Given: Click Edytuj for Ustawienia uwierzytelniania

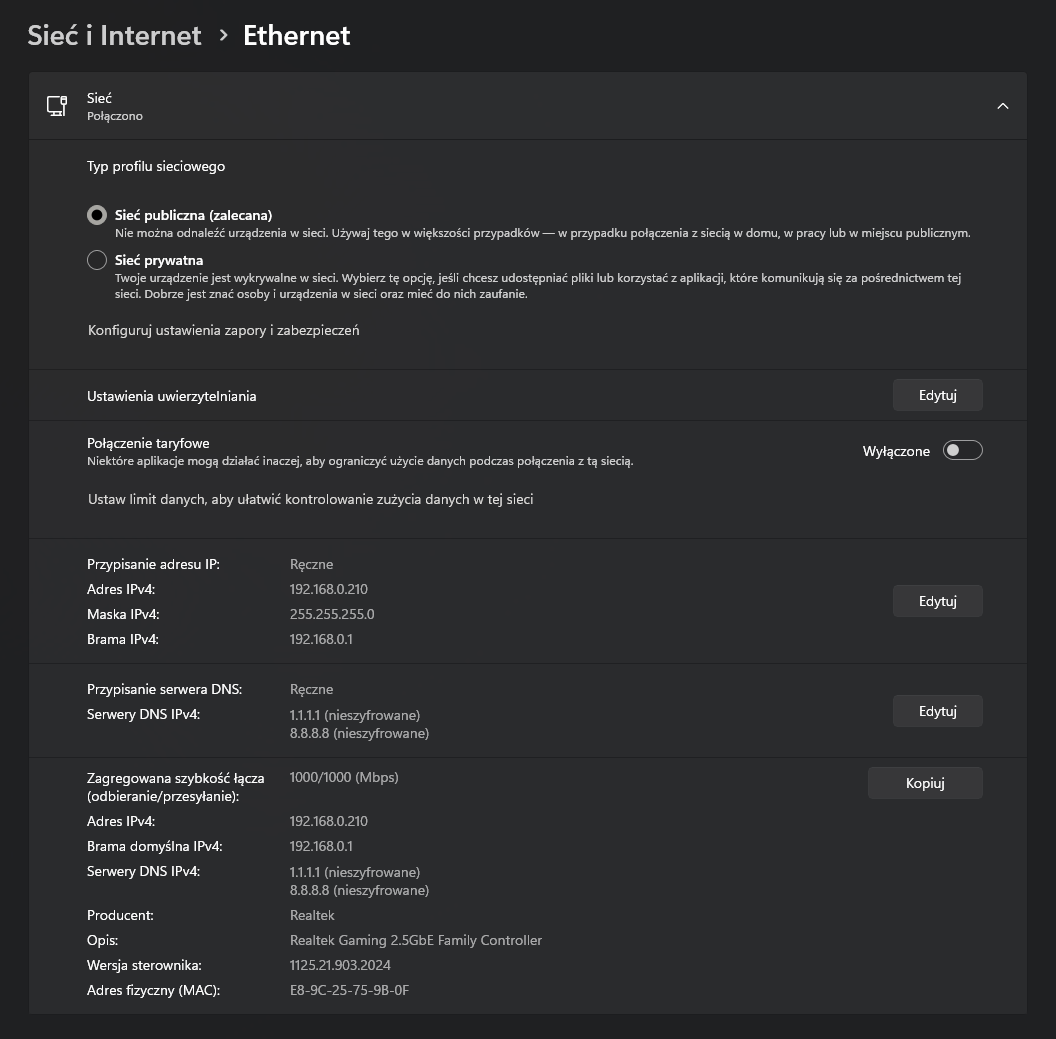Looking at the screenshot, I should pyautogui.click(x=937, y=395).
